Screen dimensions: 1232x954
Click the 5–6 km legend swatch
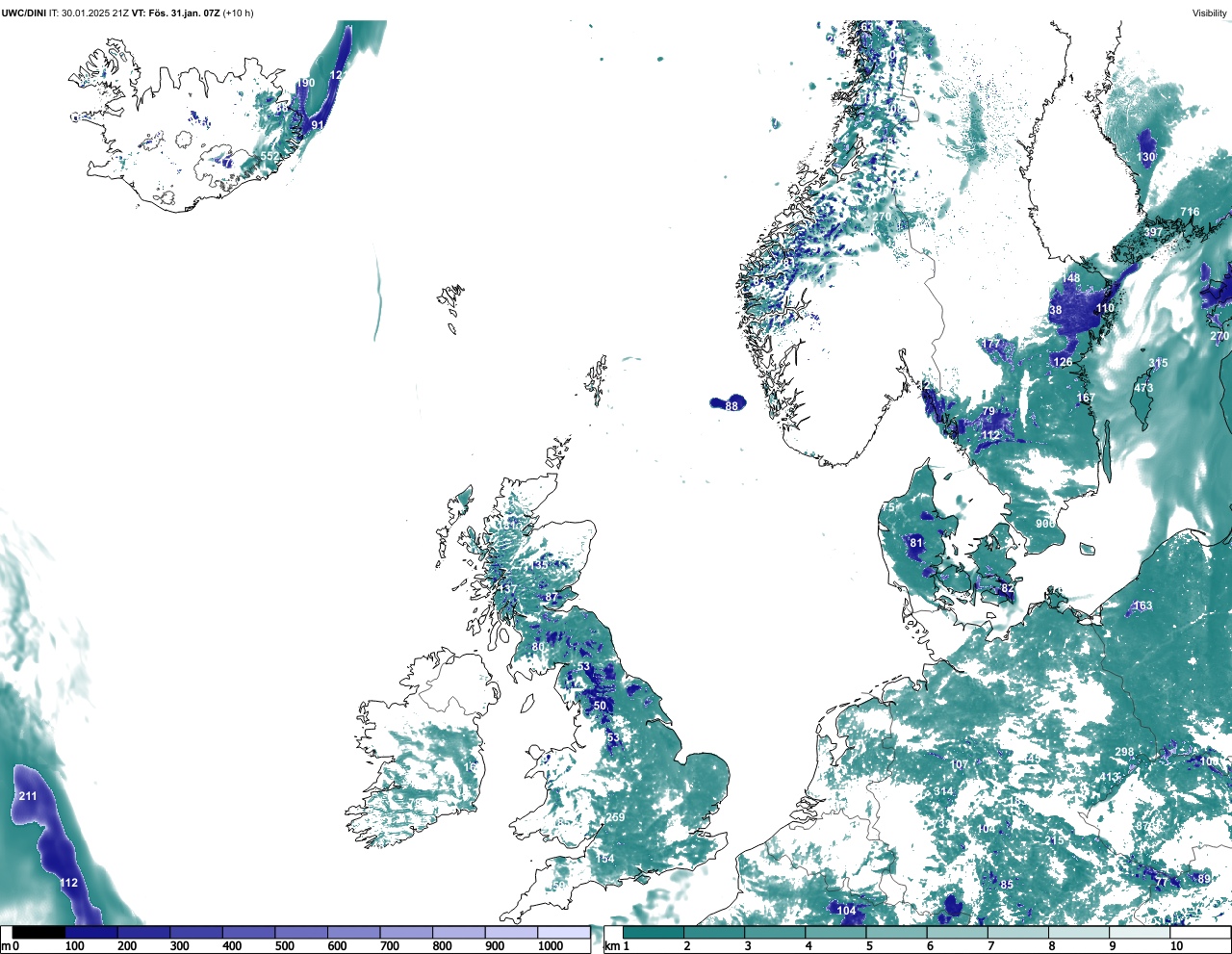point(897,933)
